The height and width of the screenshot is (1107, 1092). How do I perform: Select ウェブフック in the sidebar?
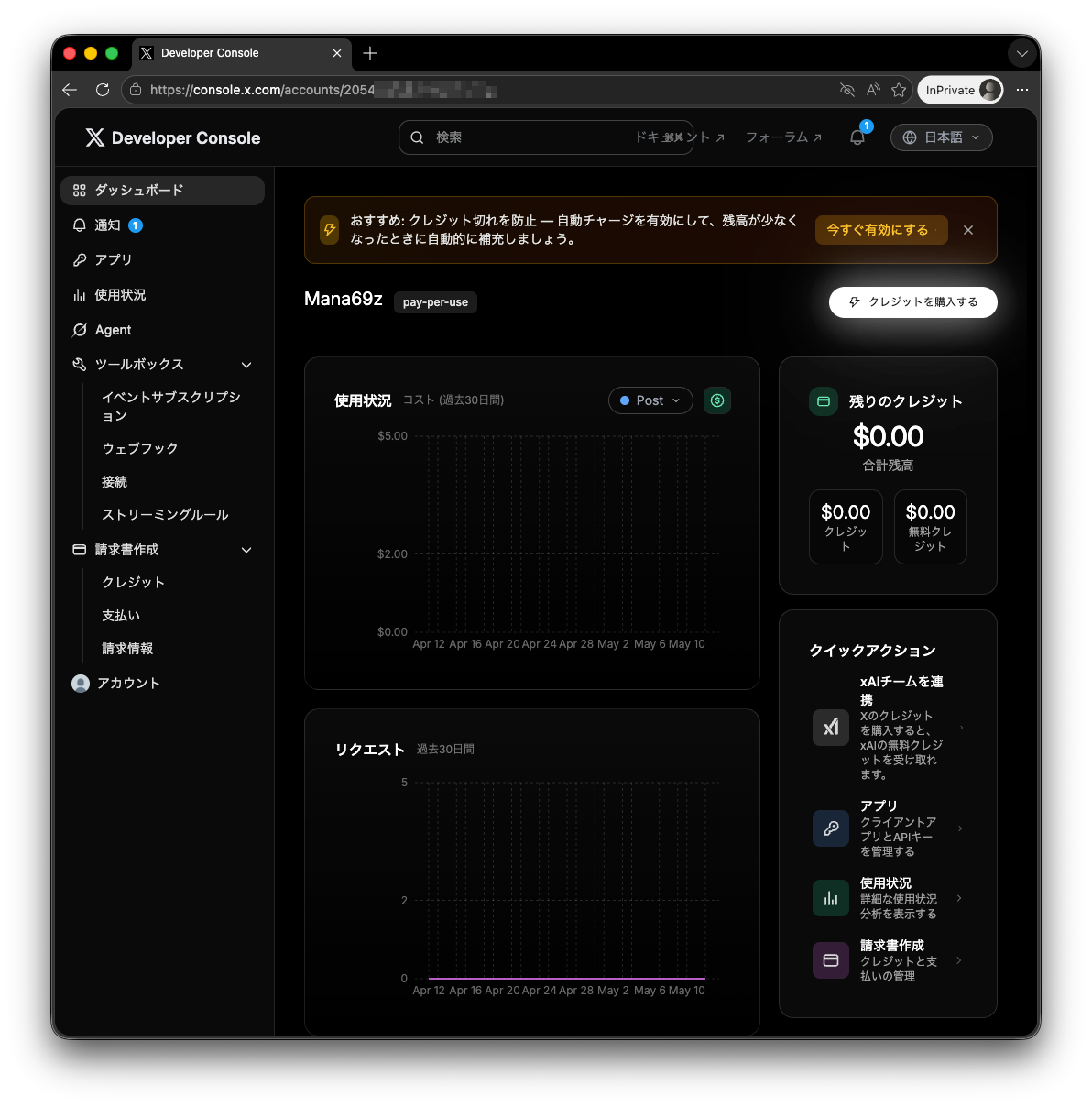point(140,449)
